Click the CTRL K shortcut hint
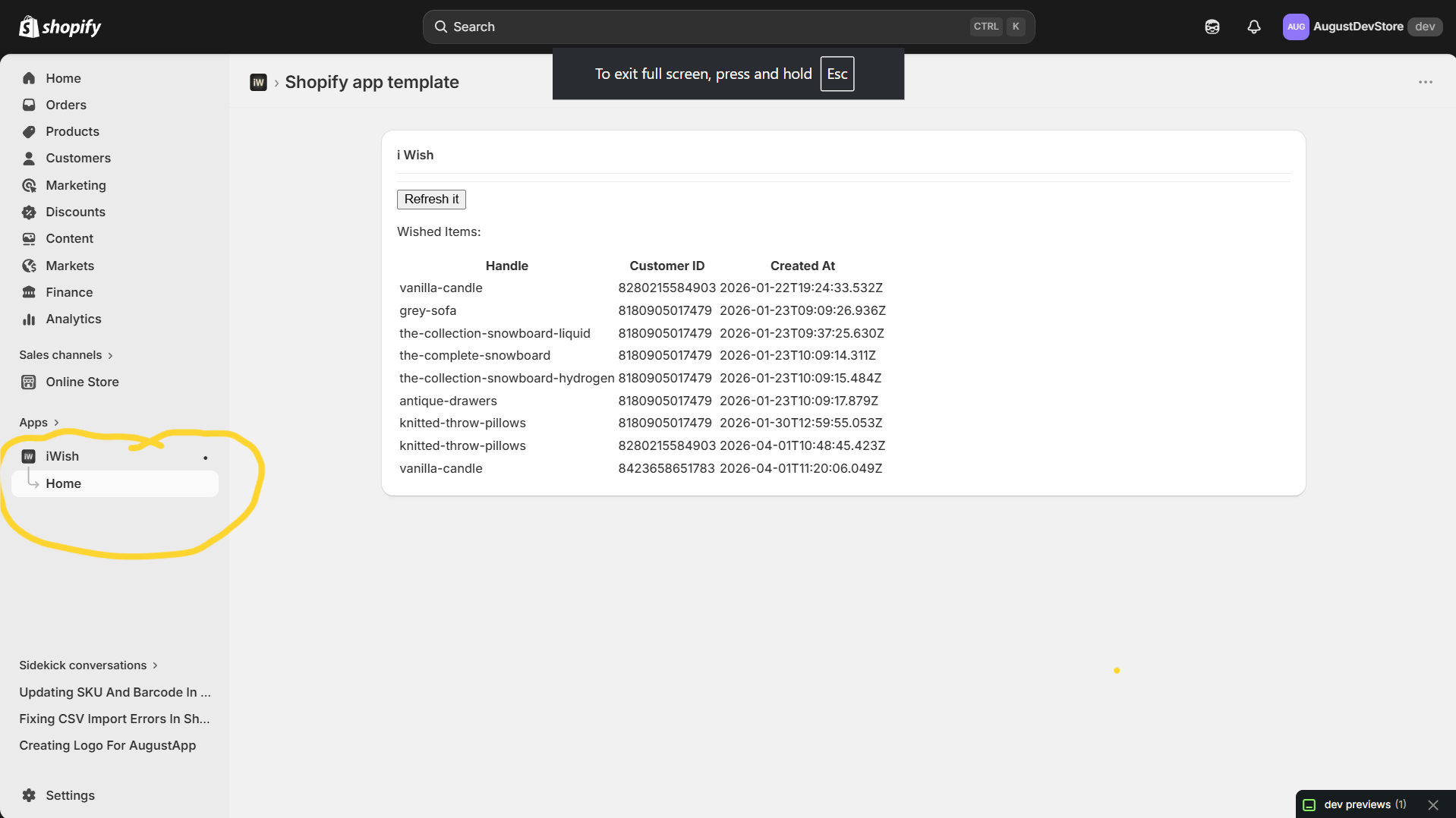The height and width of the screenshot is (818, 1456). tap(997, 27)
